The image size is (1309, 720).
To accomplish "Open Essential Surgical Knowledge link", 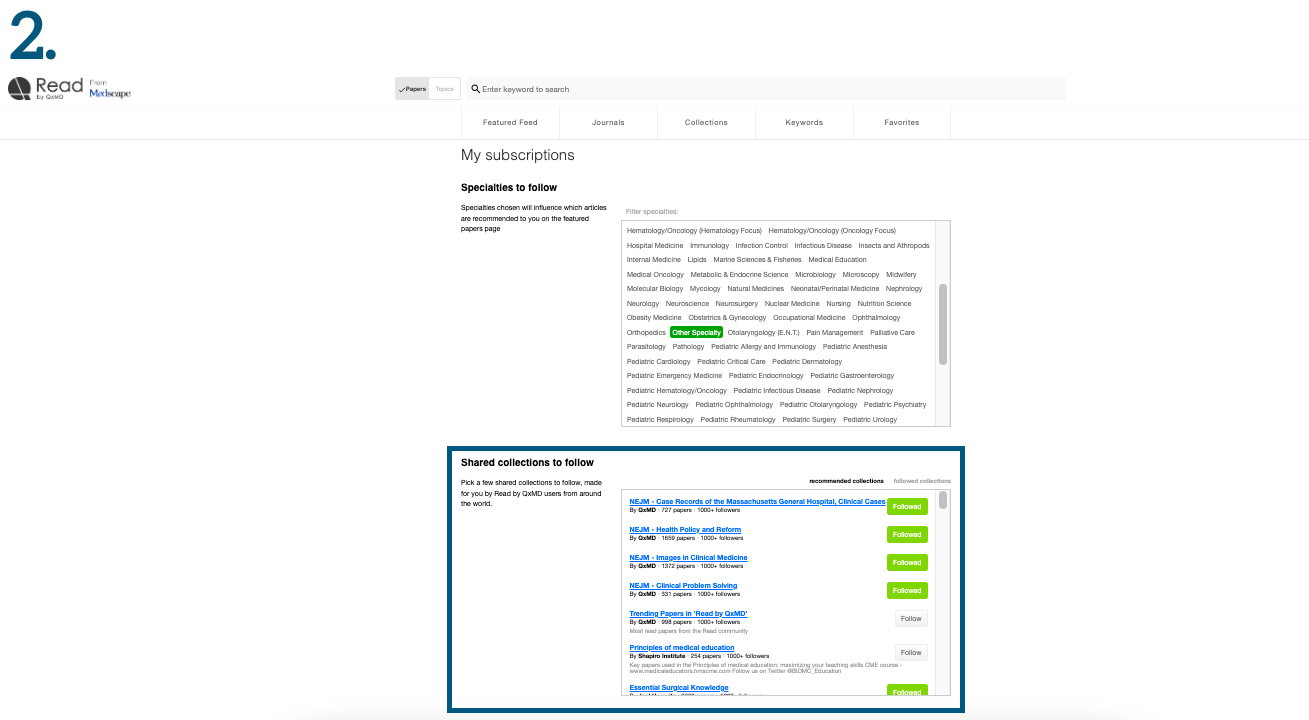I will pyautogui.click(x=679, y=688).
